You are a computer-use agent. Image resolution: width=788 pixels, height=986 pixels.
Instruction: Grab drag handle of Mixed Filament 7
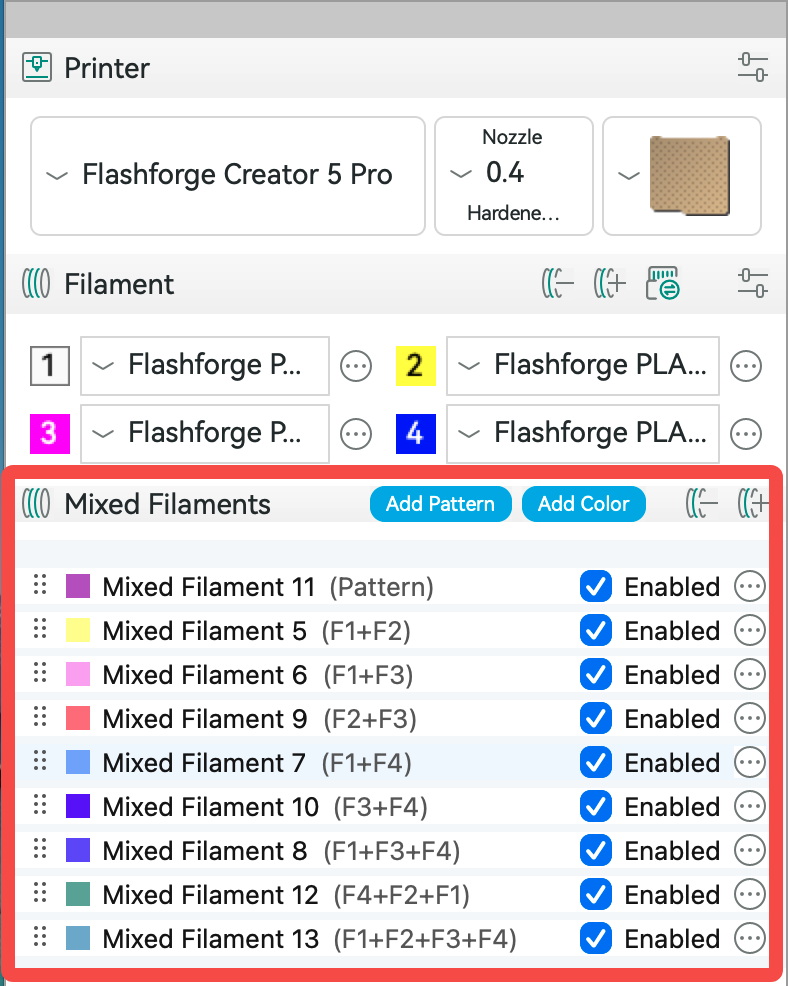[40, 761]
